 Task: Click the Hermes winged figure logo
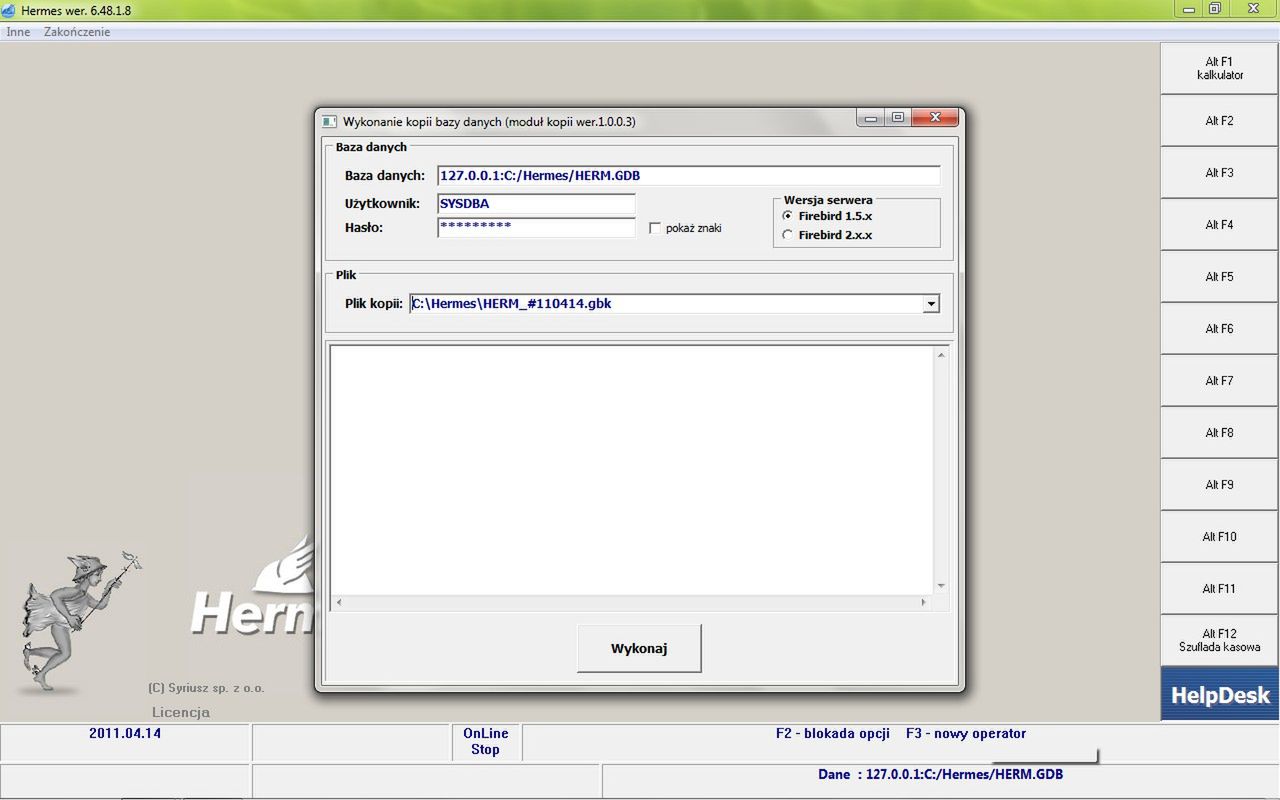[x=82, y=622]
